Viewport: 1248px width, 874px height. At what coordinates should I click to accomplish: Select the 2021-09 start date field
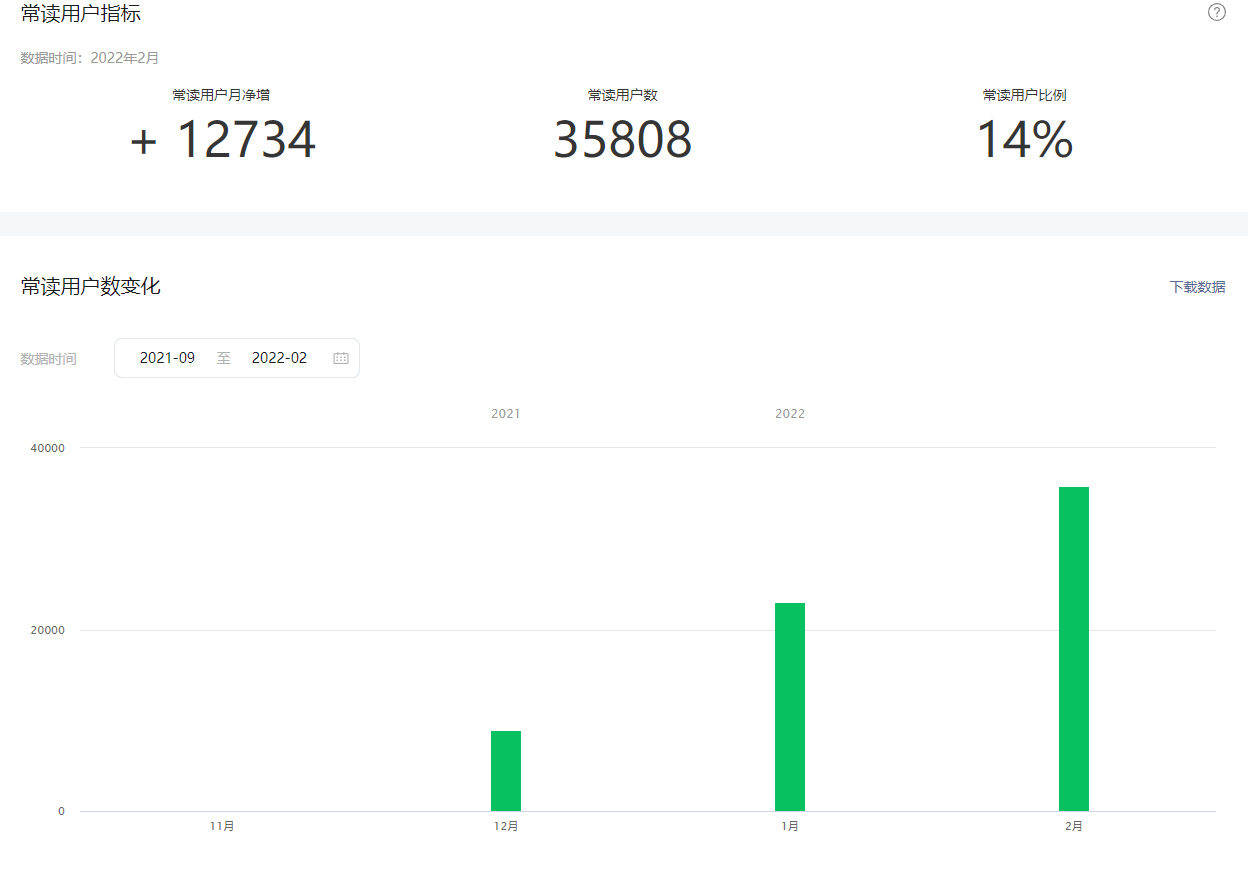[x=167, y=358]
